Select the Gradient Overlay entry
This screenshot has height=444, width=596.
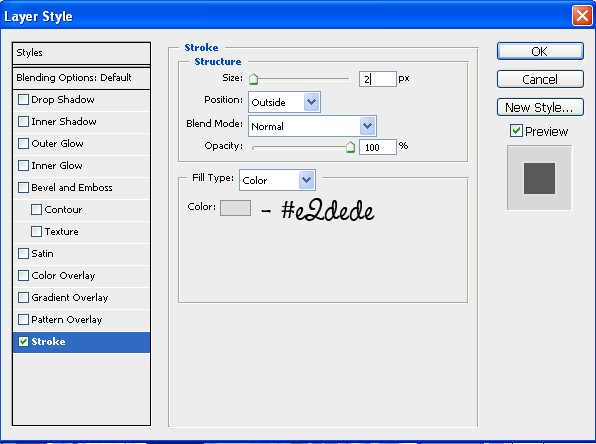coord(81,298)
